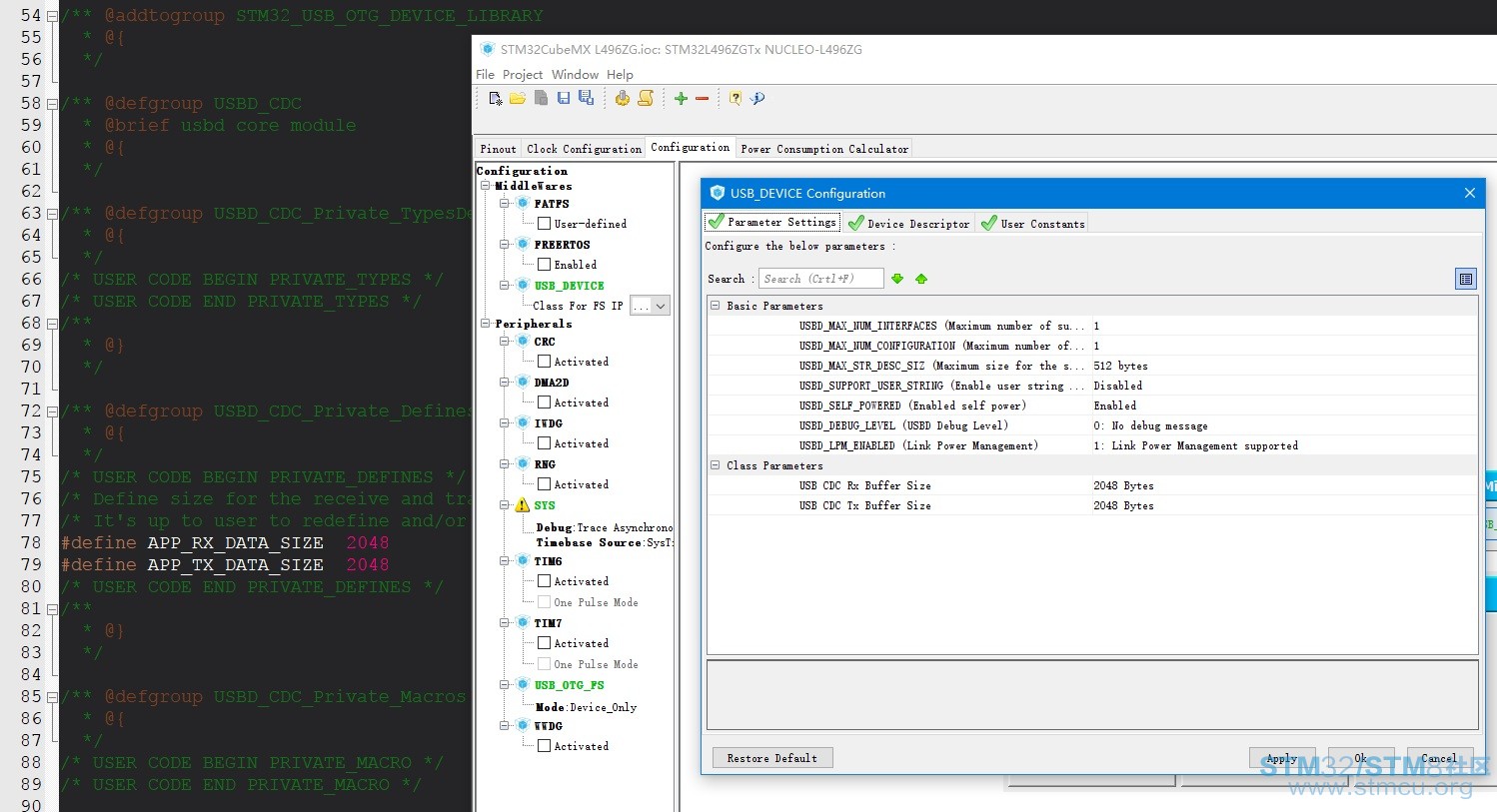Image resolution: width=1497 pixels, height=812 pixels.
Task: Open the File menu
Action: [x=486, y=74]
